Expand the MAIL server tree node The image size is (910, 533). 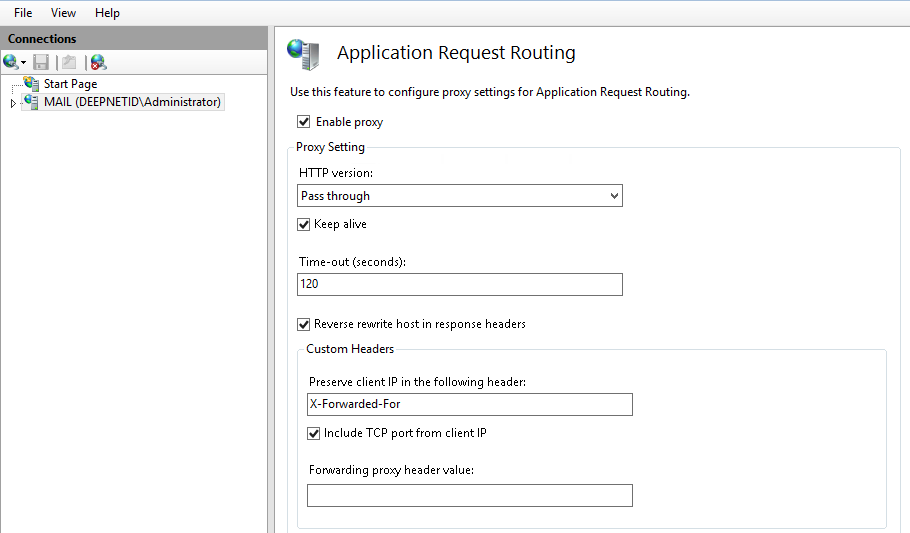point(13,103)
